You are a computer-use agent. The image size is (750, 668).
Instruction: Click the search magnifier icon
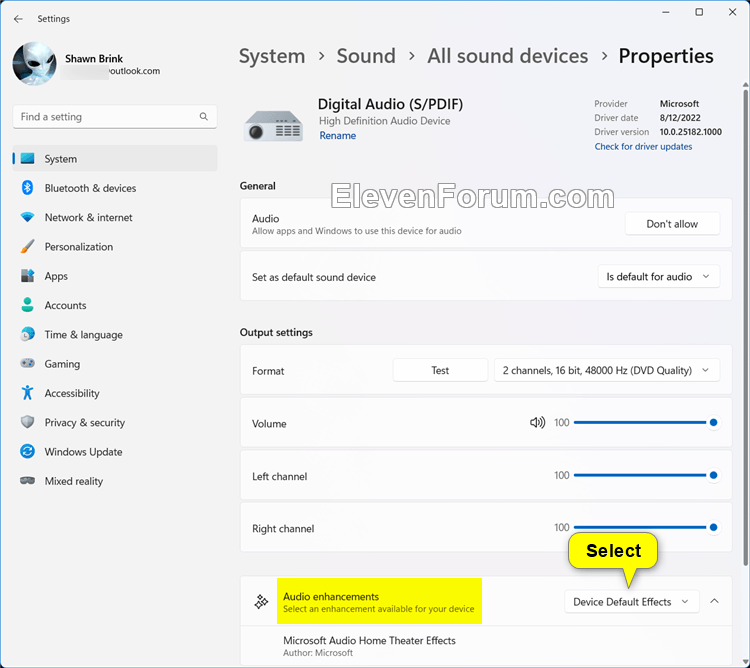204,116
